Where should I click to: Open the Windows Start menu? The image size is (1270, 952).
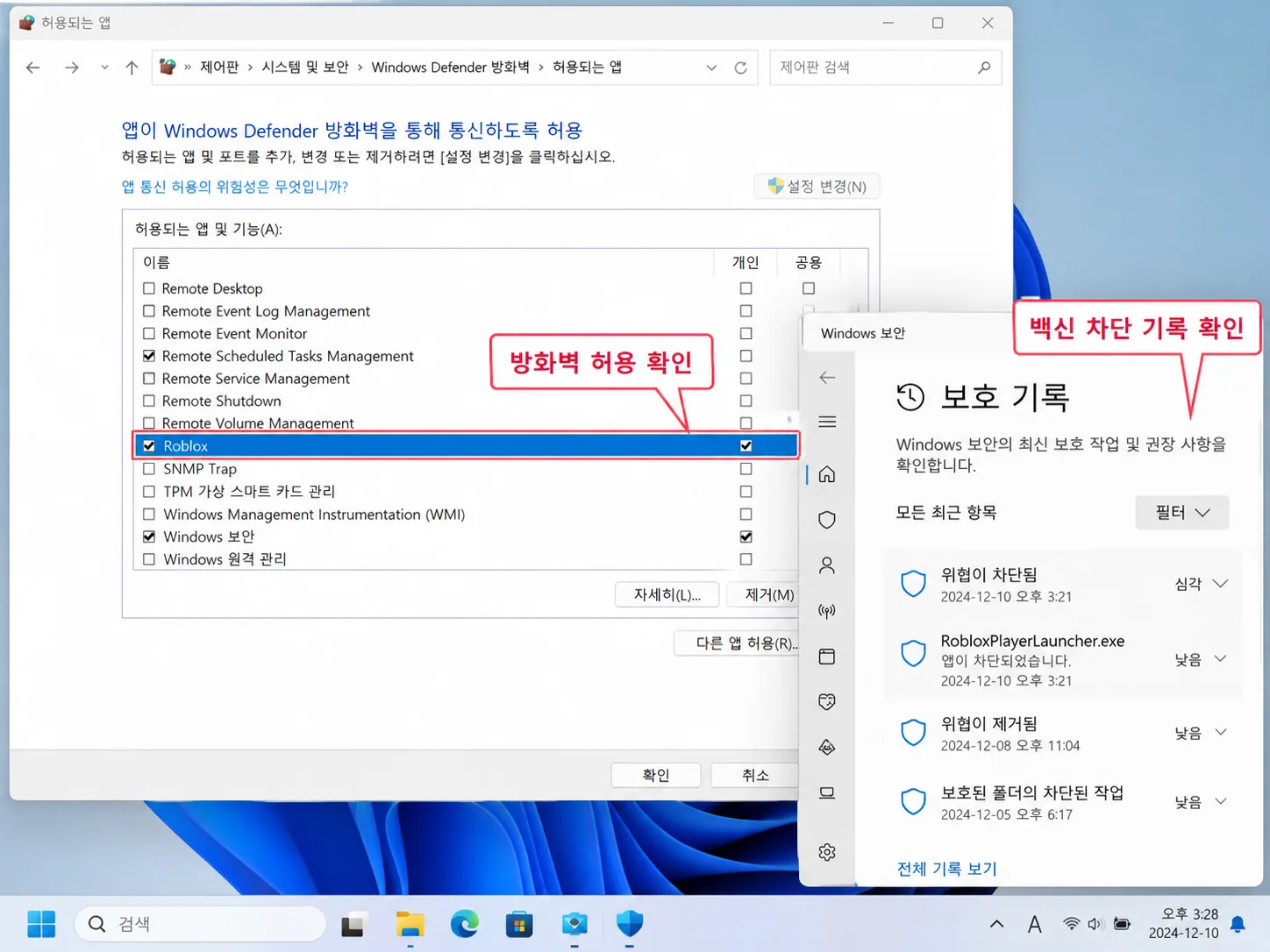pyautogui.click(x=41, y=924)
